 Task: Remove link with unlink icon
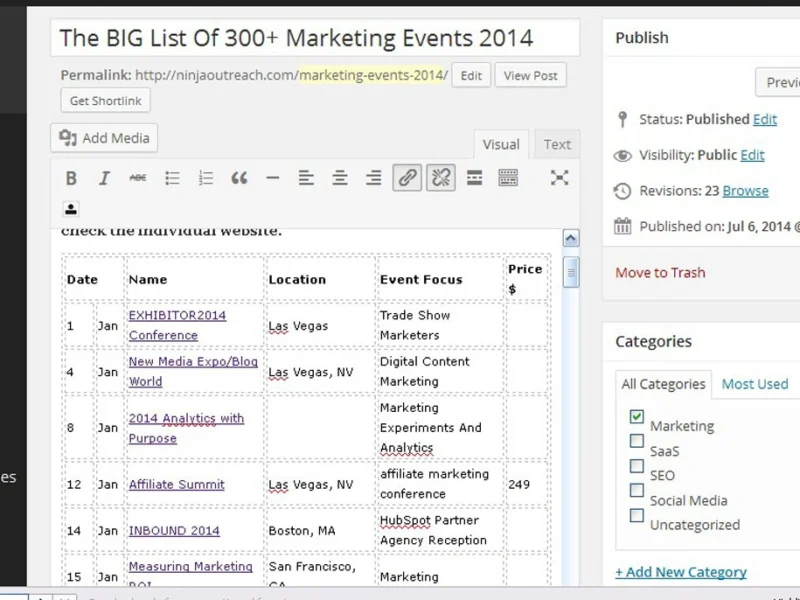[441, 178]
